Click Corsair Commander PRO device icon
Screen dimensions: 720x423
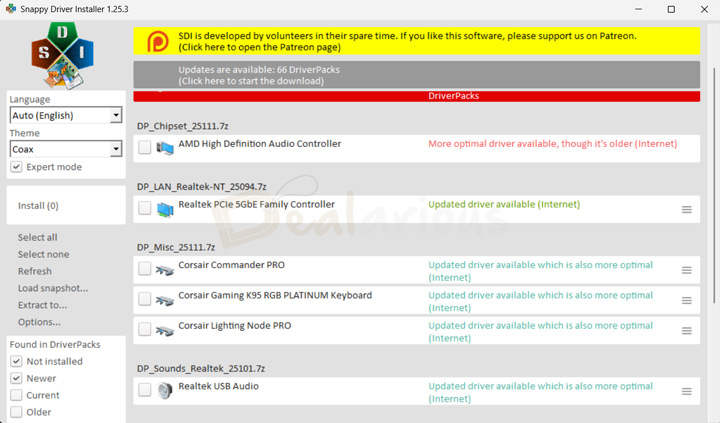click(x=165, y=270)
